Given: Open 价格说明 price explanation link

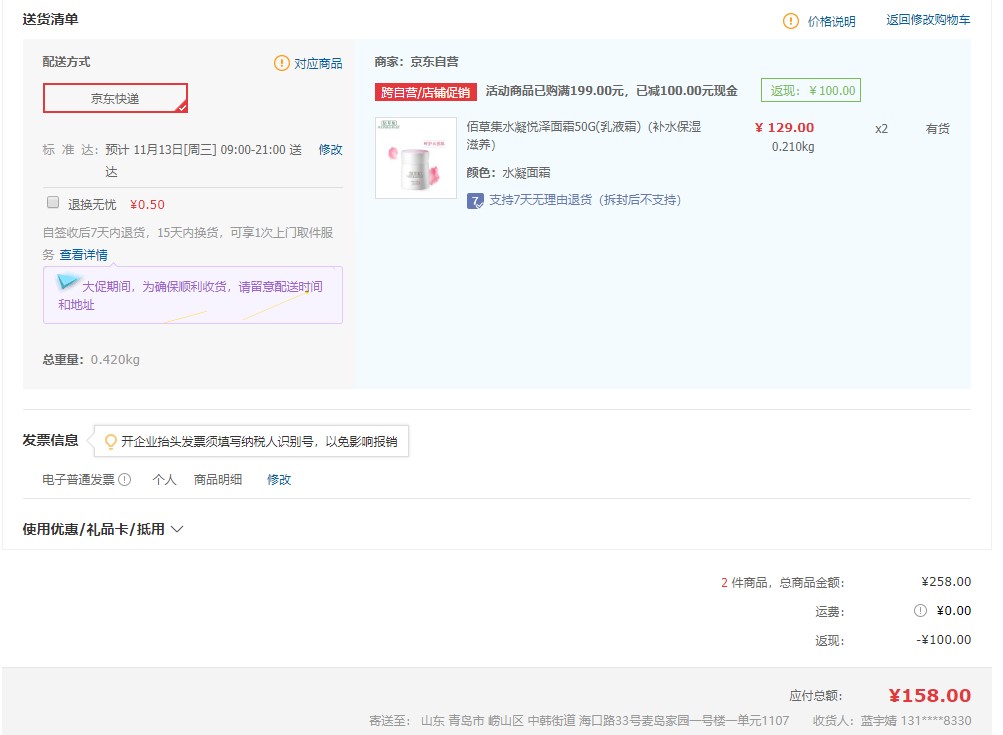Looking at the screenshot, I should (831, 21).
